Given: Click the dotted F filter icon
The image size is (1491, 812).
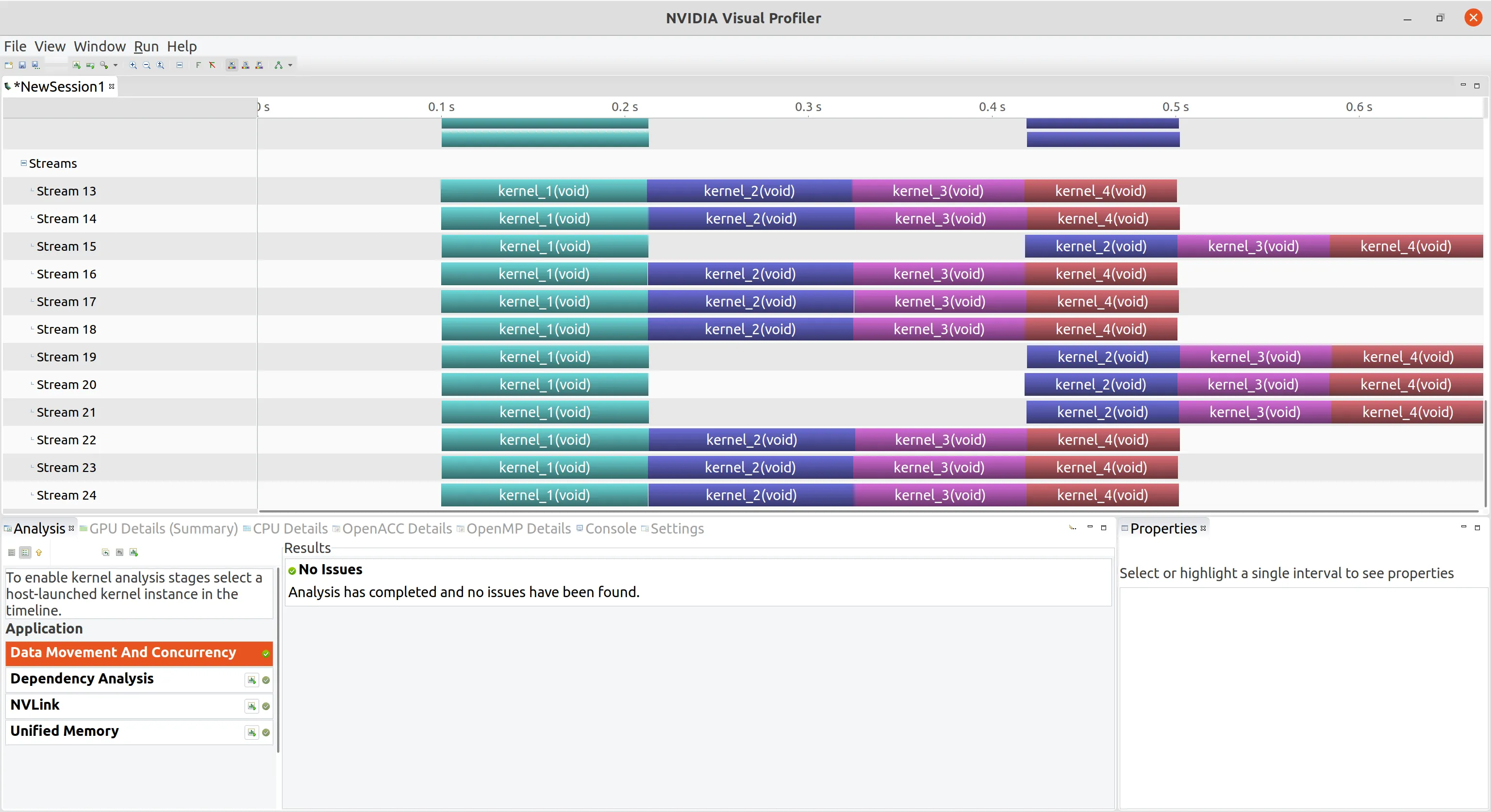Looking at the screenshot, I should (x=199, y=65).
